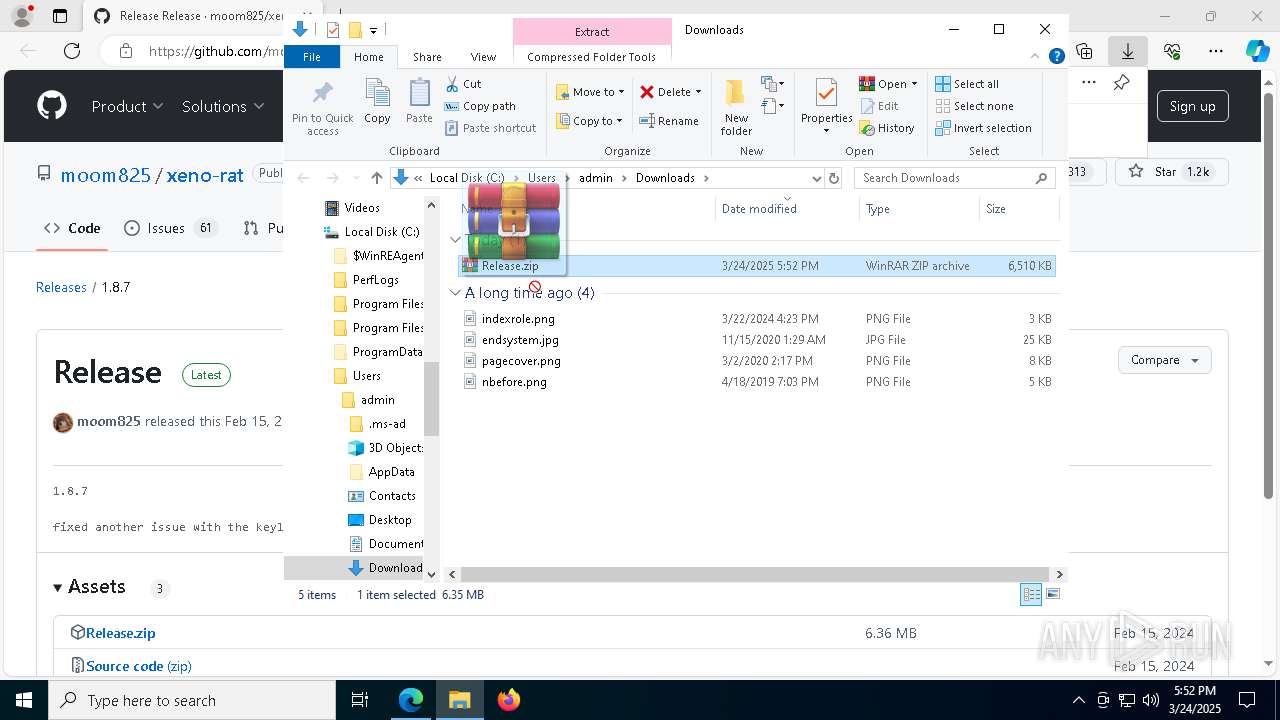This screenshot has height=720, width=1280.
Task: Click the Cut scissors command
Action: [463, 84]
